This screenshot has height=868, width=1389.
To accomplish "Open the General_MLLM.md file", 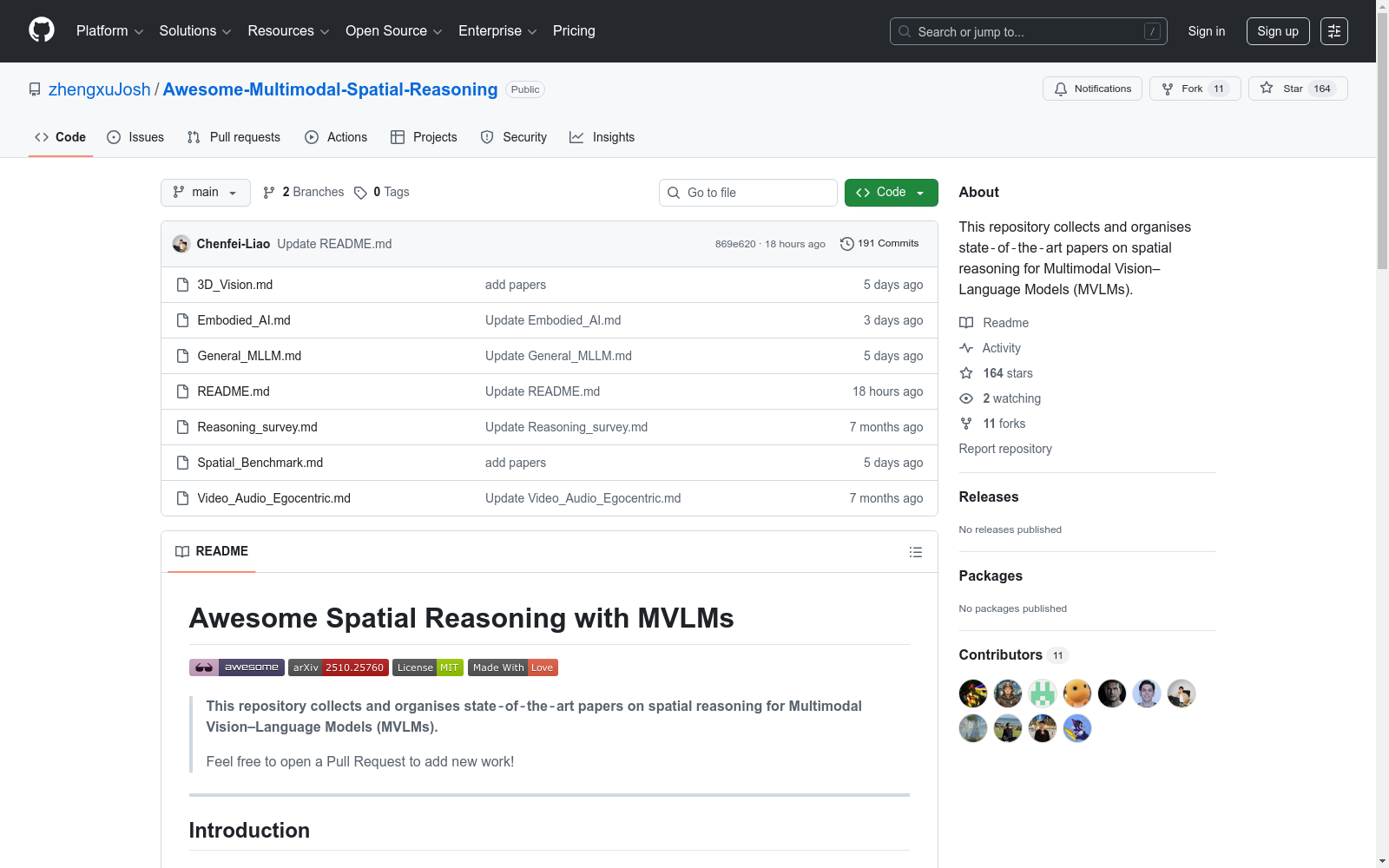I will pos(249,356).
